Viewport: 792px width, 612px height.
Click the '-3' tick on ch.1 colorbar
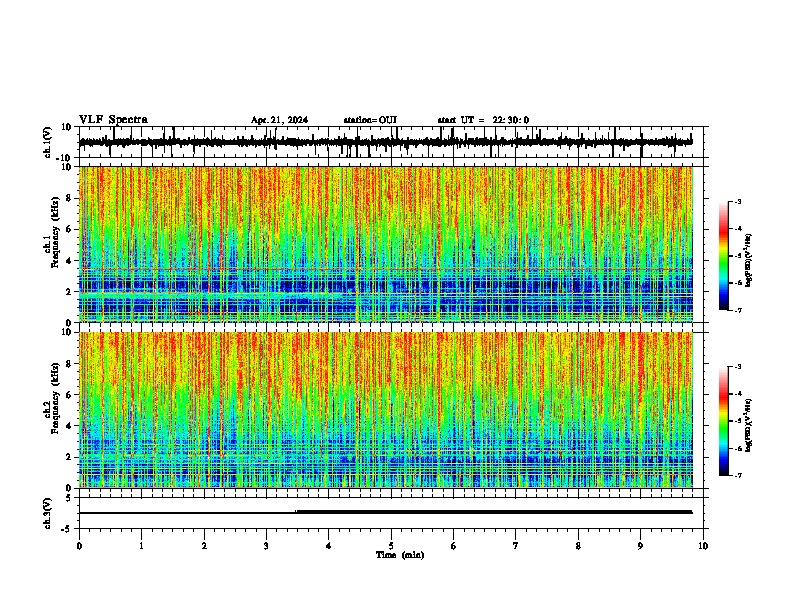point(738,201)
